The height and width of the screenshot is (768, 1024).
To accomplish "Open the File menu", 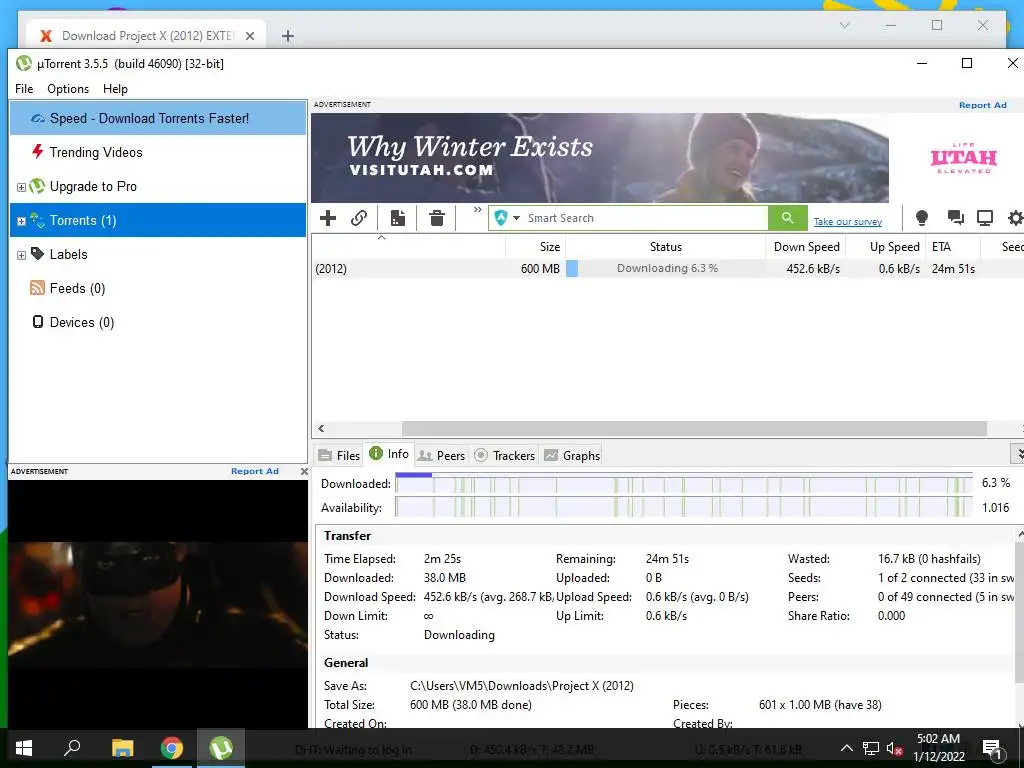I will [x=24, y=89].
